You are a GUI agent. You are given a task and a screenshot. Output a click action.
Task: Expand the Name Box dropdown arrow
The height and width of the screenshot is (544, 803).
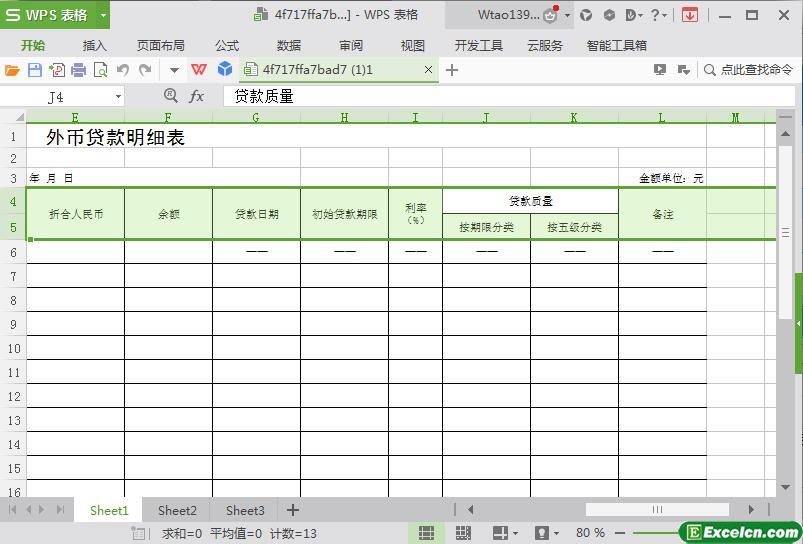point(118,96)
